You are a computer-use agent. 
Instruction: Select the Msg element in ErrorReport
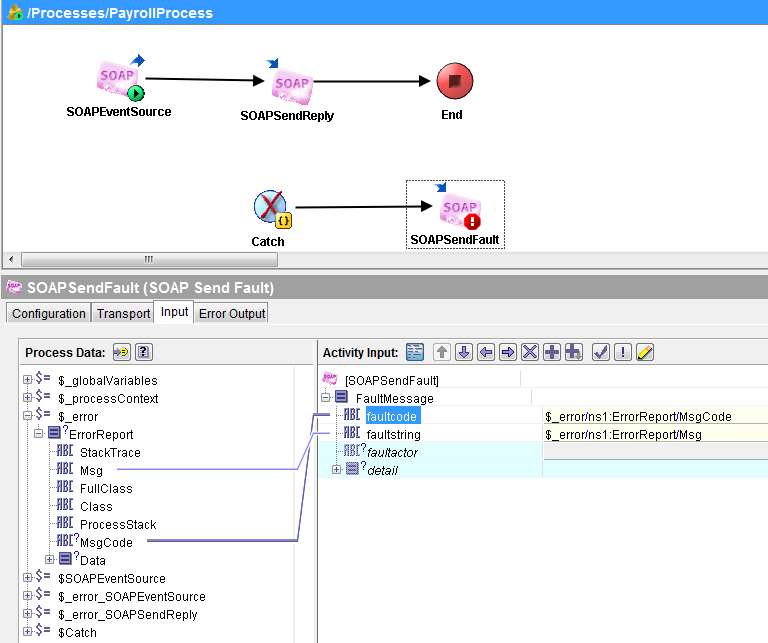(91, 471)
